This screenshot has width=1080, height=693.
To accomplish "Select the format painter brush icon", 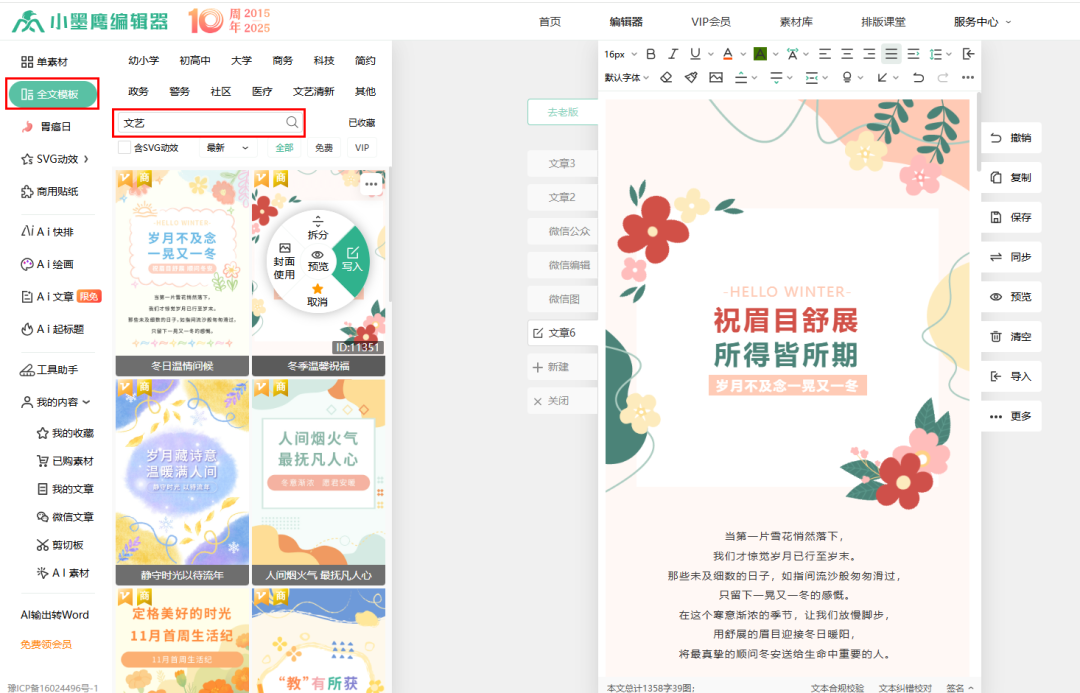I will pos(691,77).
